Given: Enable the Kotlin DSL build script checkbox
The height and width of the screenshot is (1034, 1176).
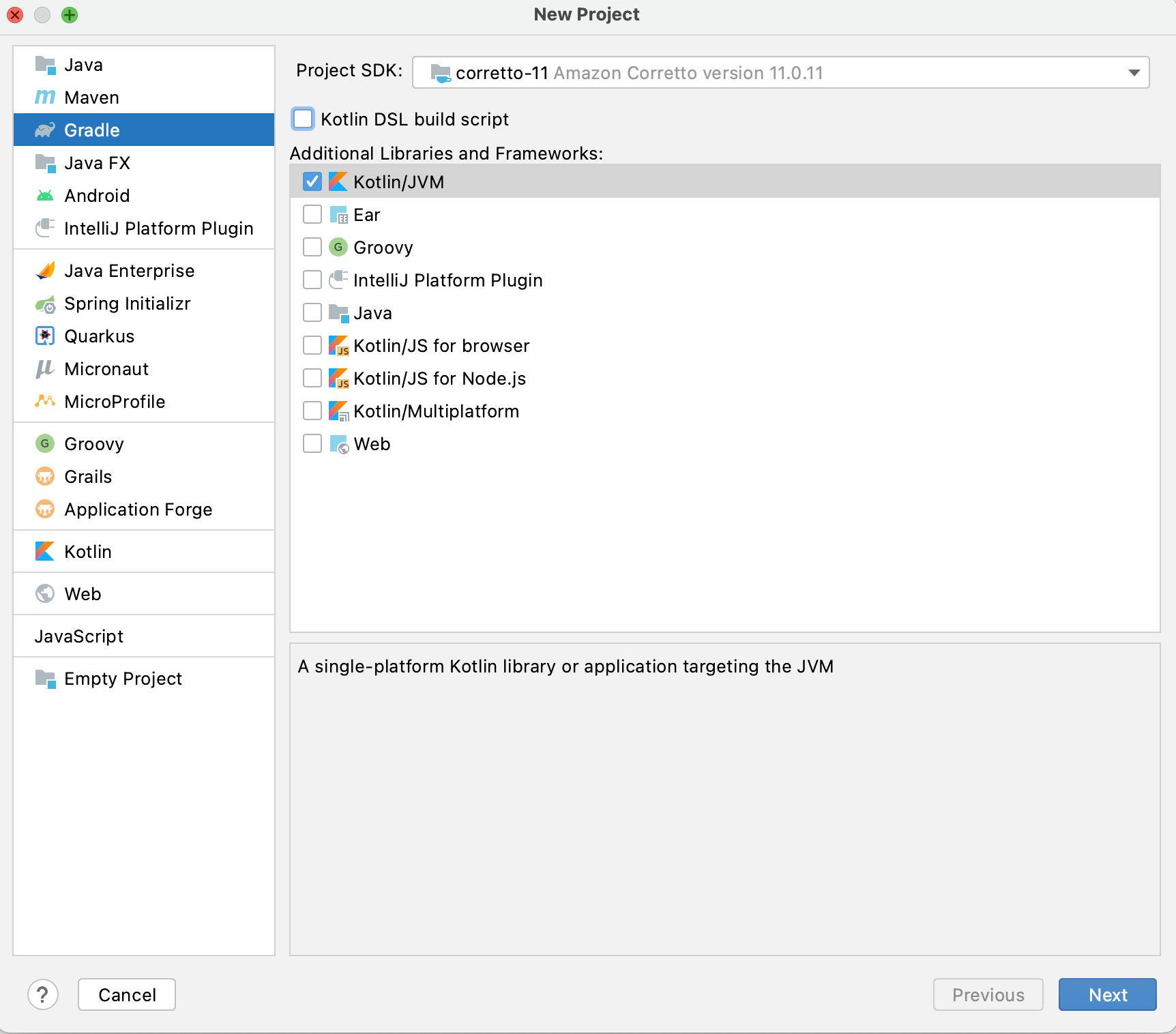Looking at the screenshot, I should pyautogui.click(x=303, y=119).
